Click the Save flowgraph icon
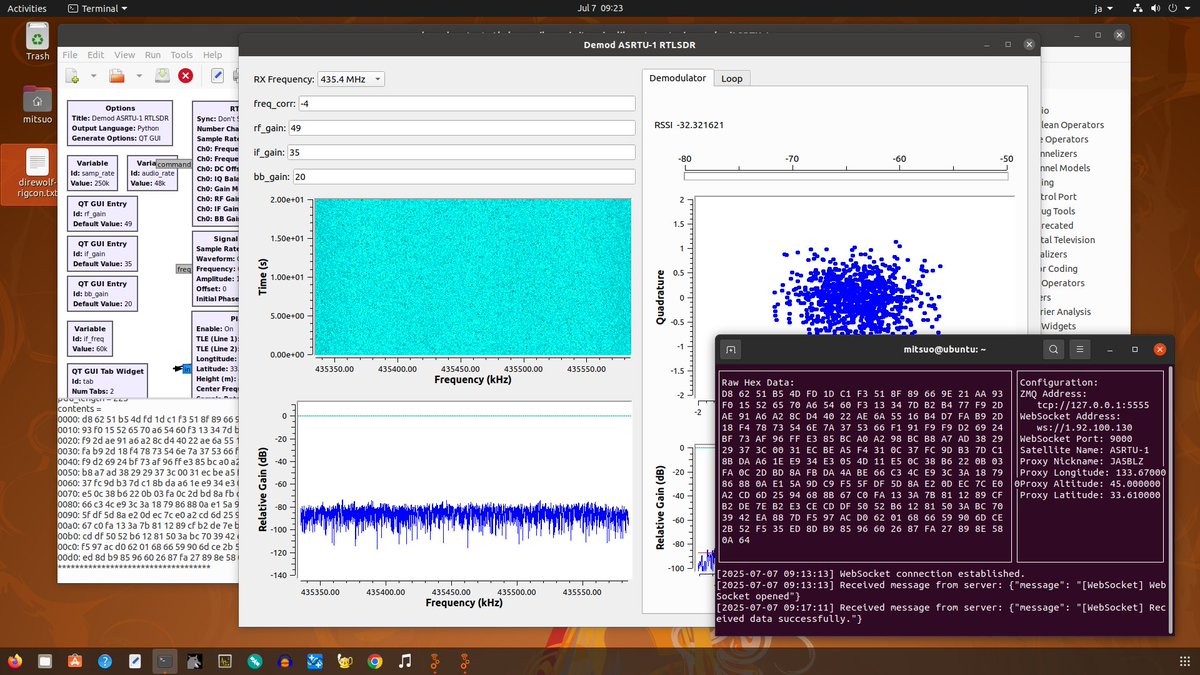Screen dimensions: 1200x675 point(162,76)
